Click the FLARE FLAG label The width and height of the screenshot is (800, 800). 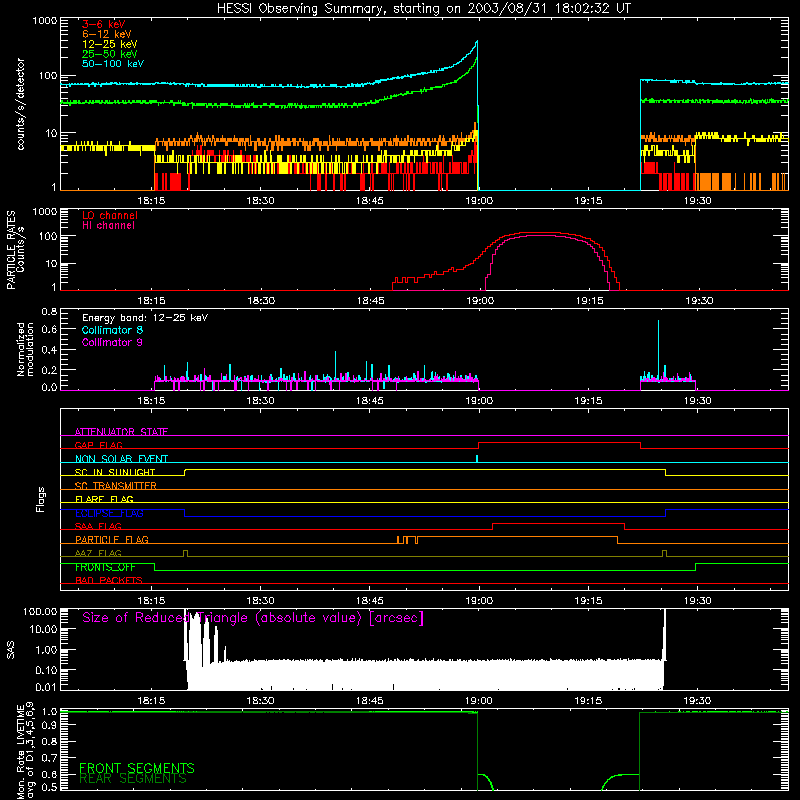[x=104, y=499]
